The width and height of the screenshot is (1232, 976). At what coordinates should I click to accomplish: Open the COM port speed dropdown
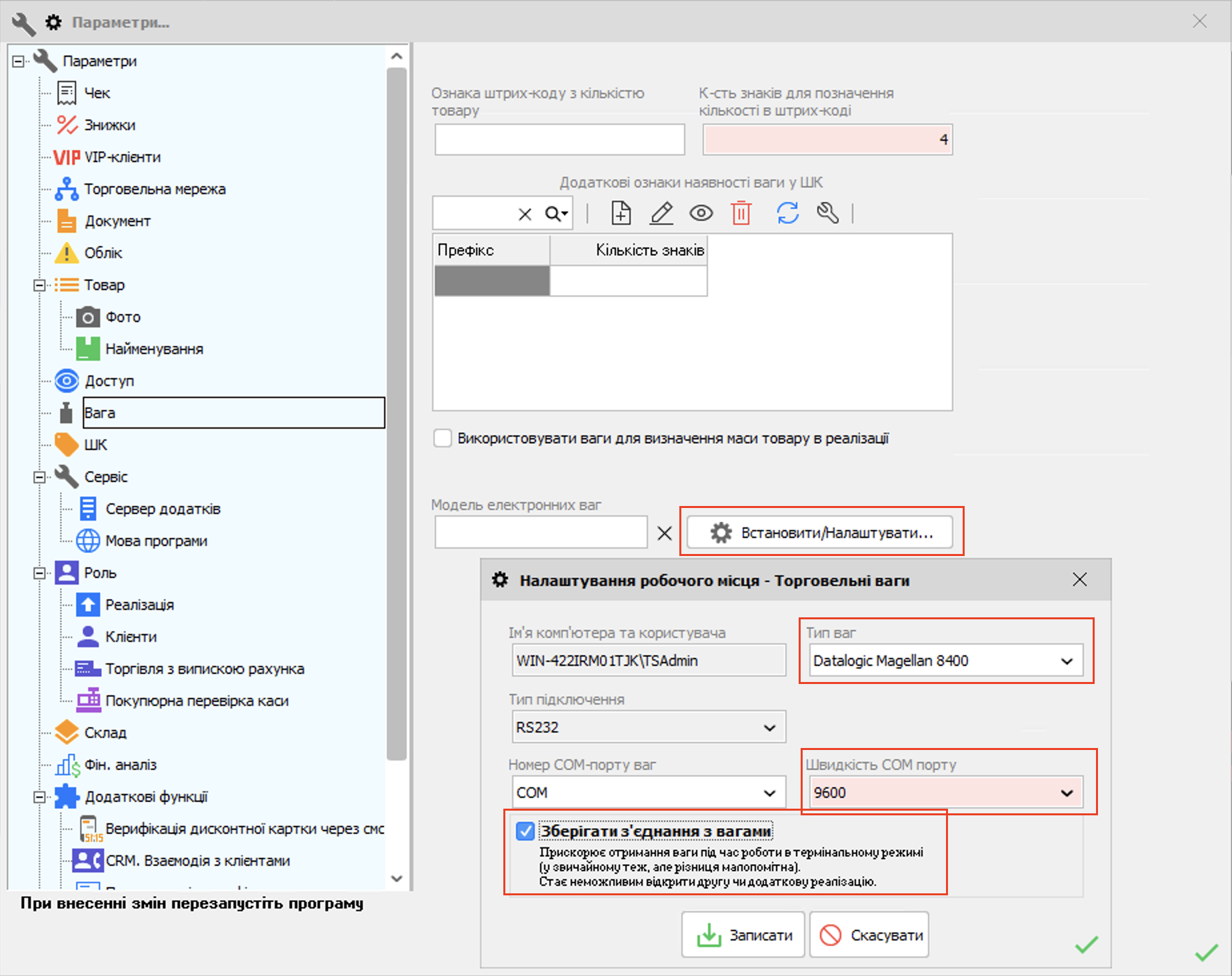(x=1067, y=793)
